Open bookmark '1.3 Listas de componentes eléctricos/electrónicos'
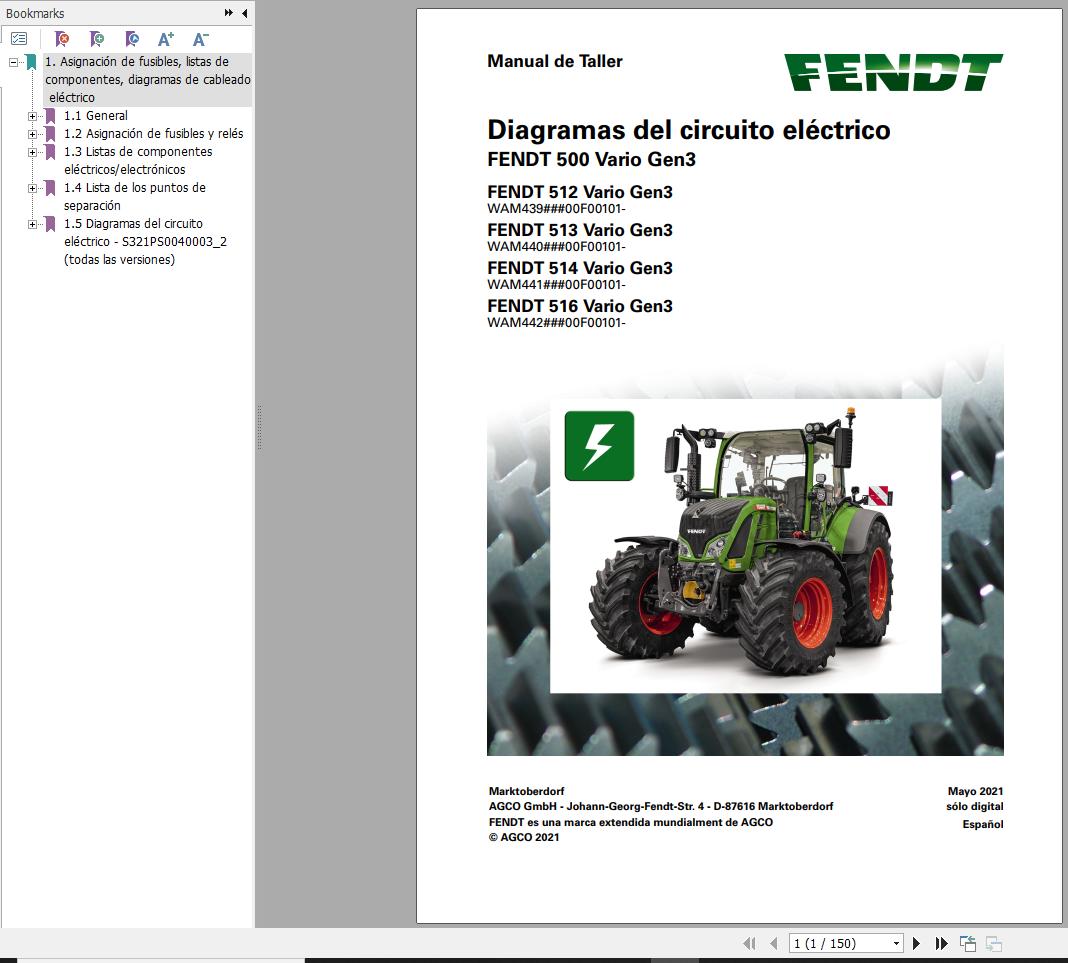The image size is (1068, 963). coord(138,161)
